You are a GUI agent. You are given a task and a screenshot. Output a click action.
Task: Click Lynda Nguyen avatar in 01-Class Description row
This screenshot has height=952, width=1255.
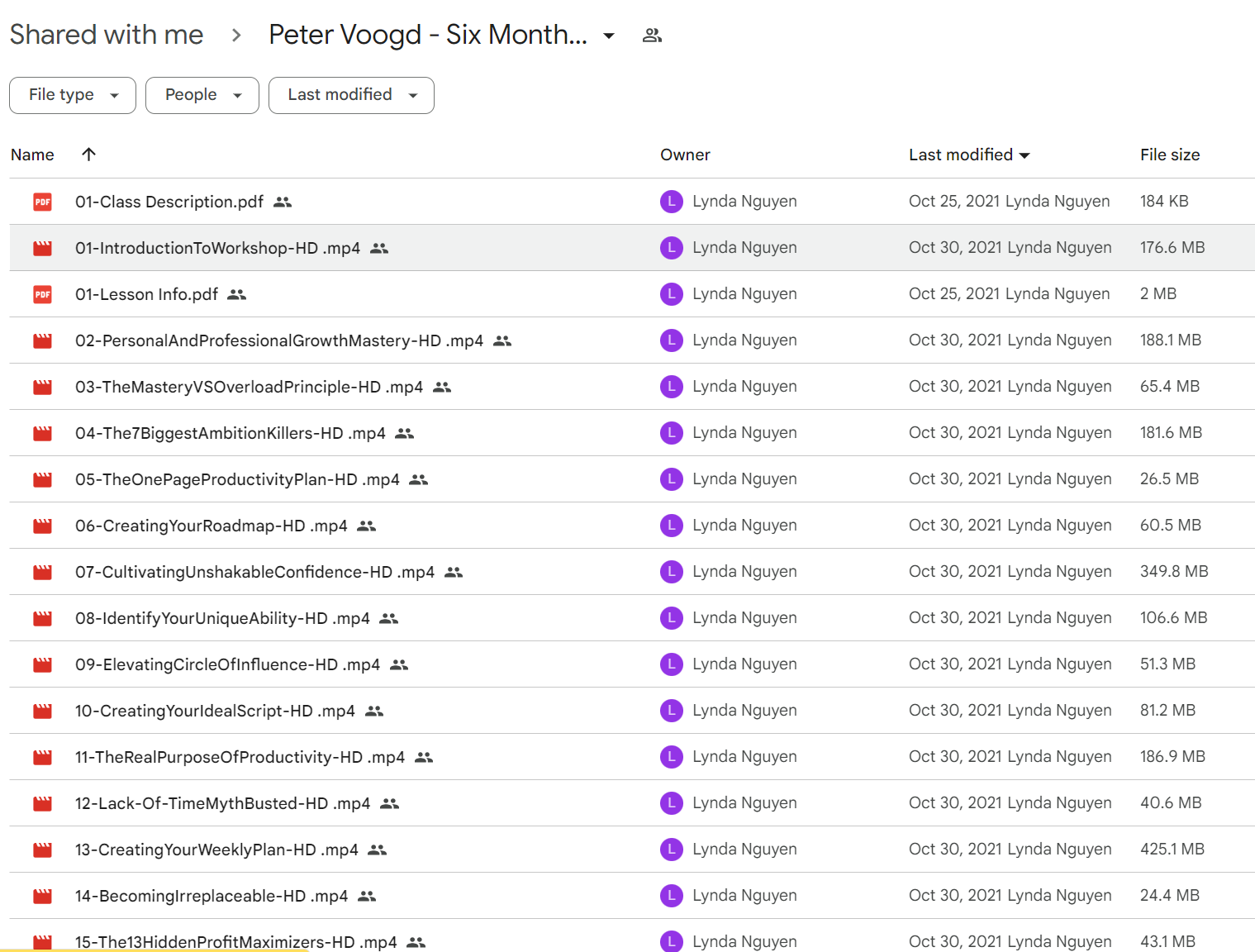(672, 202)
